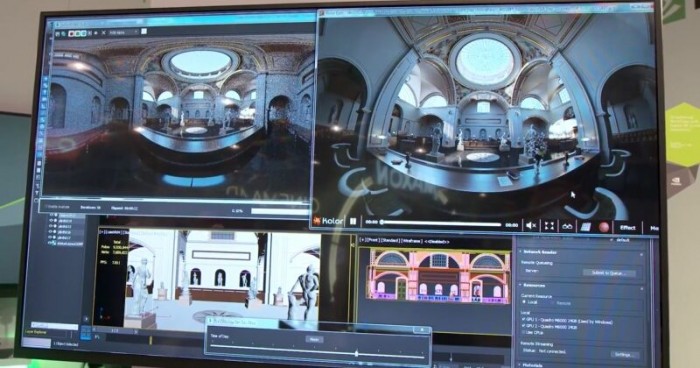Select the Iterations value text

[90, 208]
